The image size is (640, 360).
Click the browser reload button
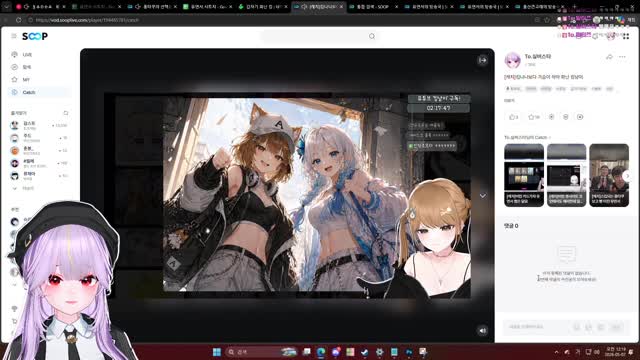[x=19, y=20]
